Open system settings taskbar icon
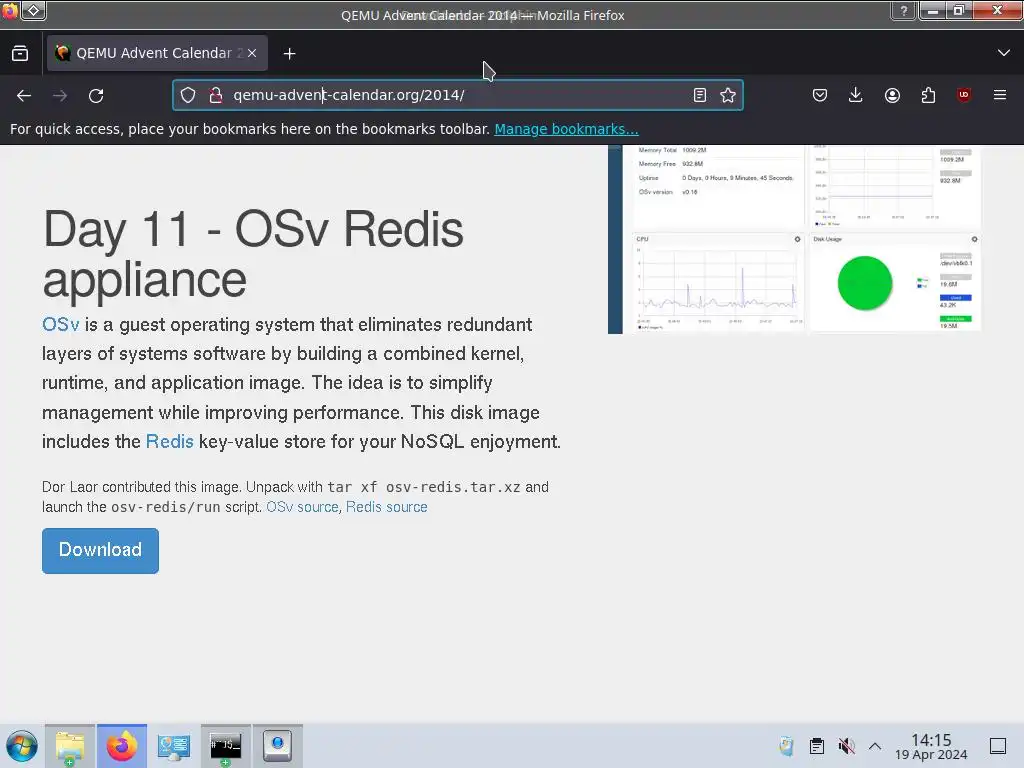1024x768 pixels. tap(174, 746)
